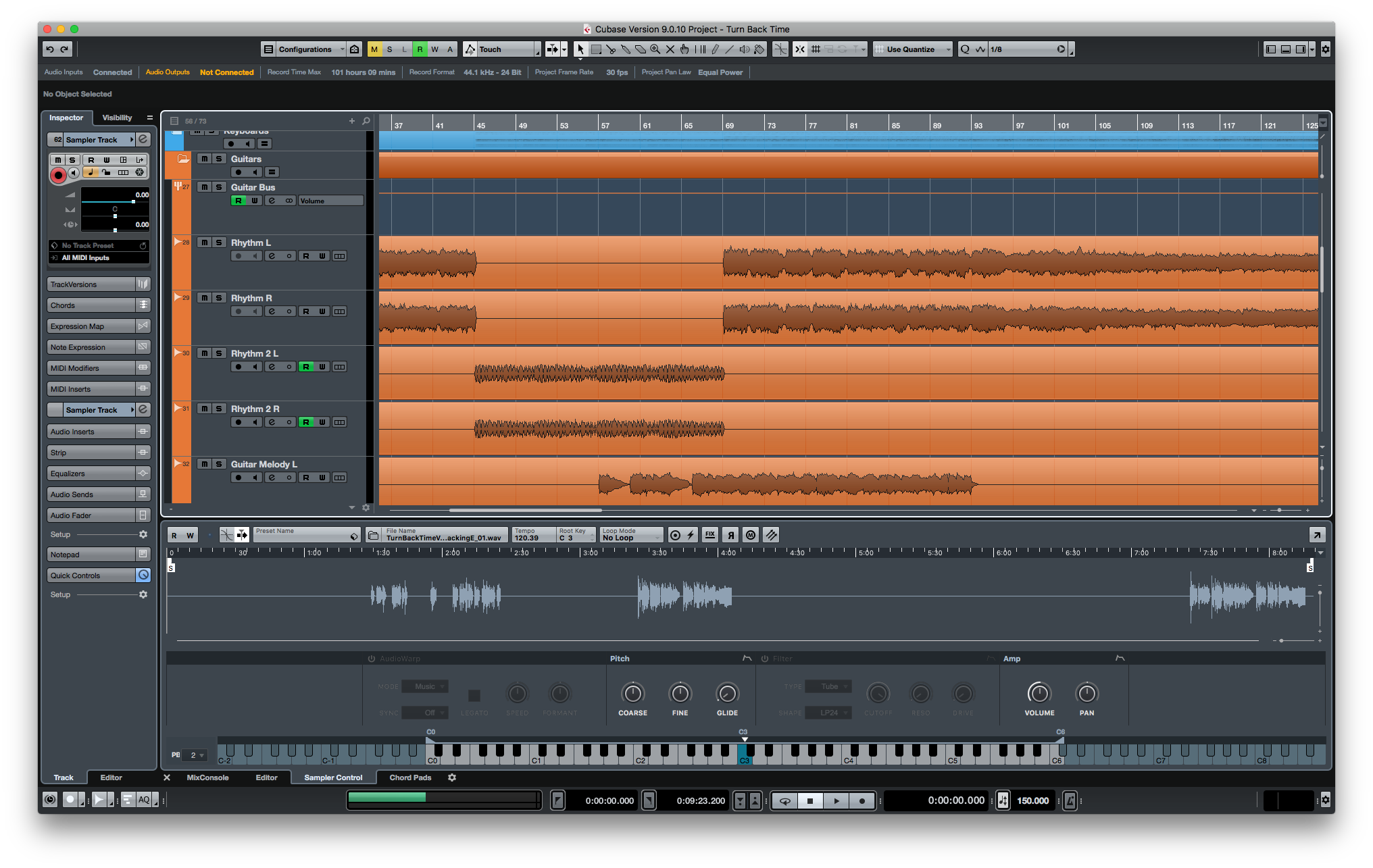Toggle record enable on Guitar Melody L
Image resolution: width=1373 pixels, height=868 pixels.
pyautogui.click(x=239, y=478)
